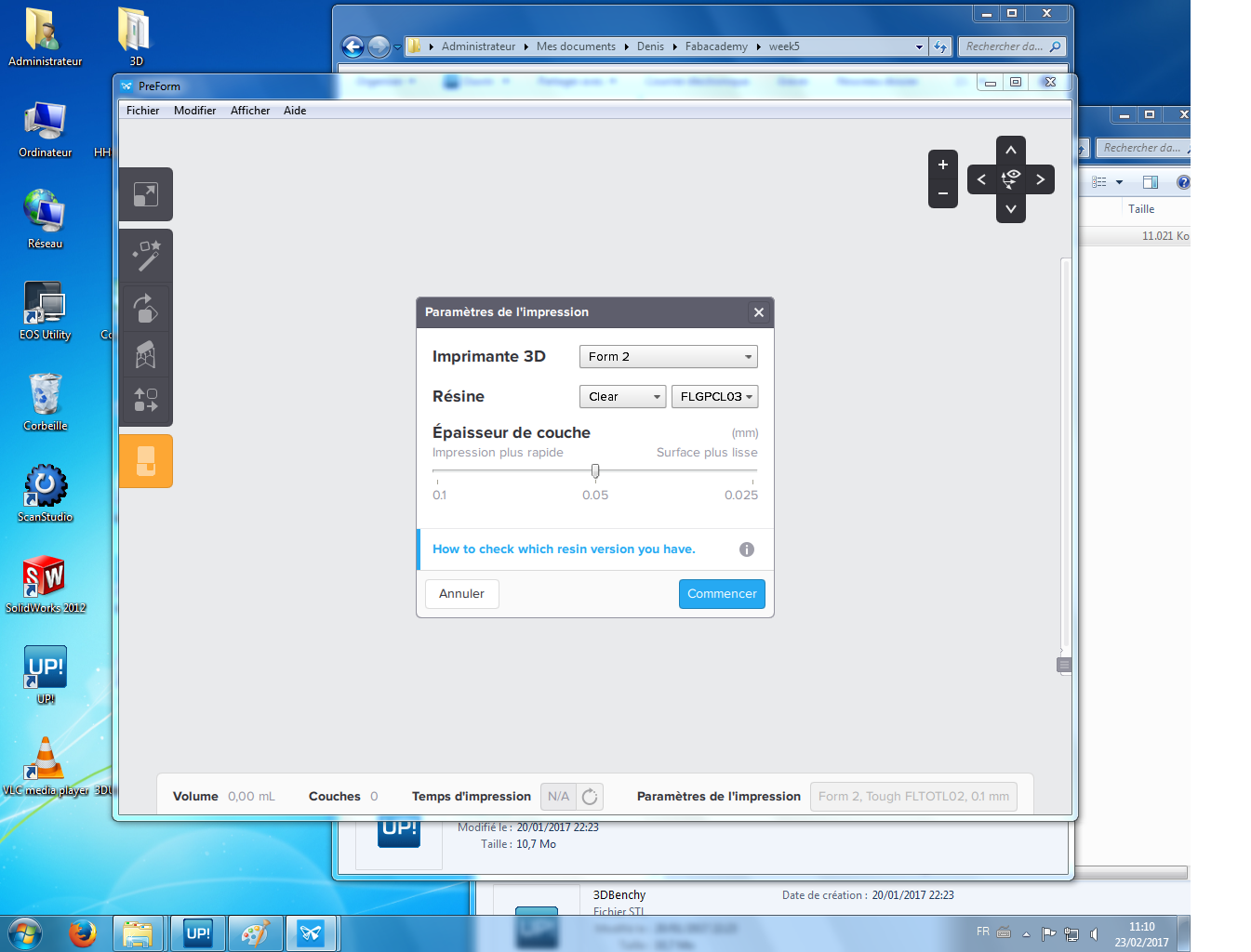Click the volume speaker tray icon
1251x952 pixels.
[x=1095, y=933]
